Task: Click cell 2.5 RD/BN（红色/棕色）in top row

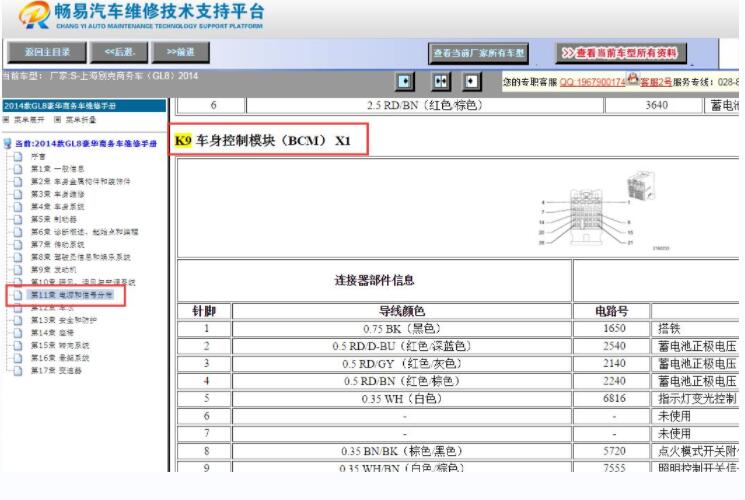Action: tap(424, 105)
